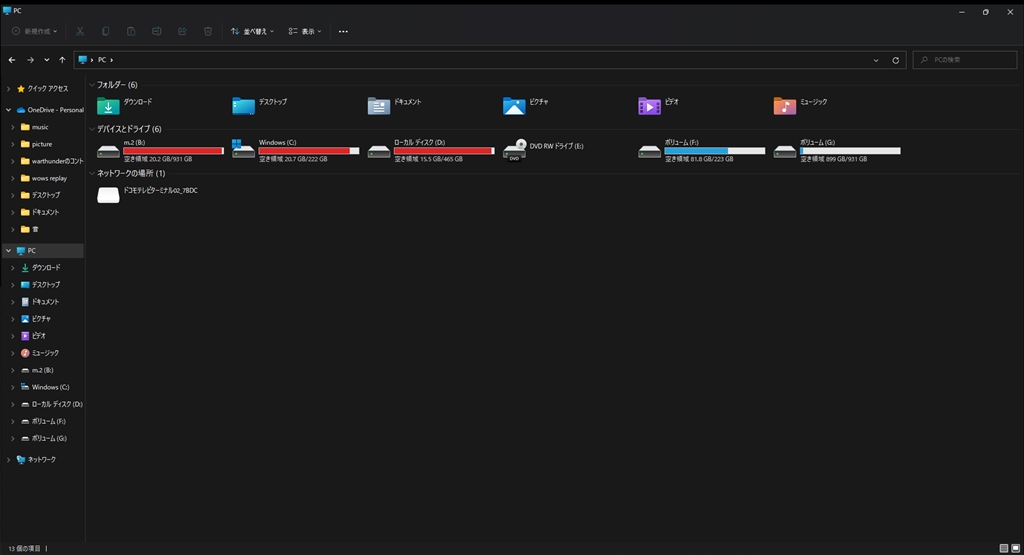Screen dimensions: 1024x555
Task: Open the 新規作成 dropdown
Action: click(x=35, y=31)
